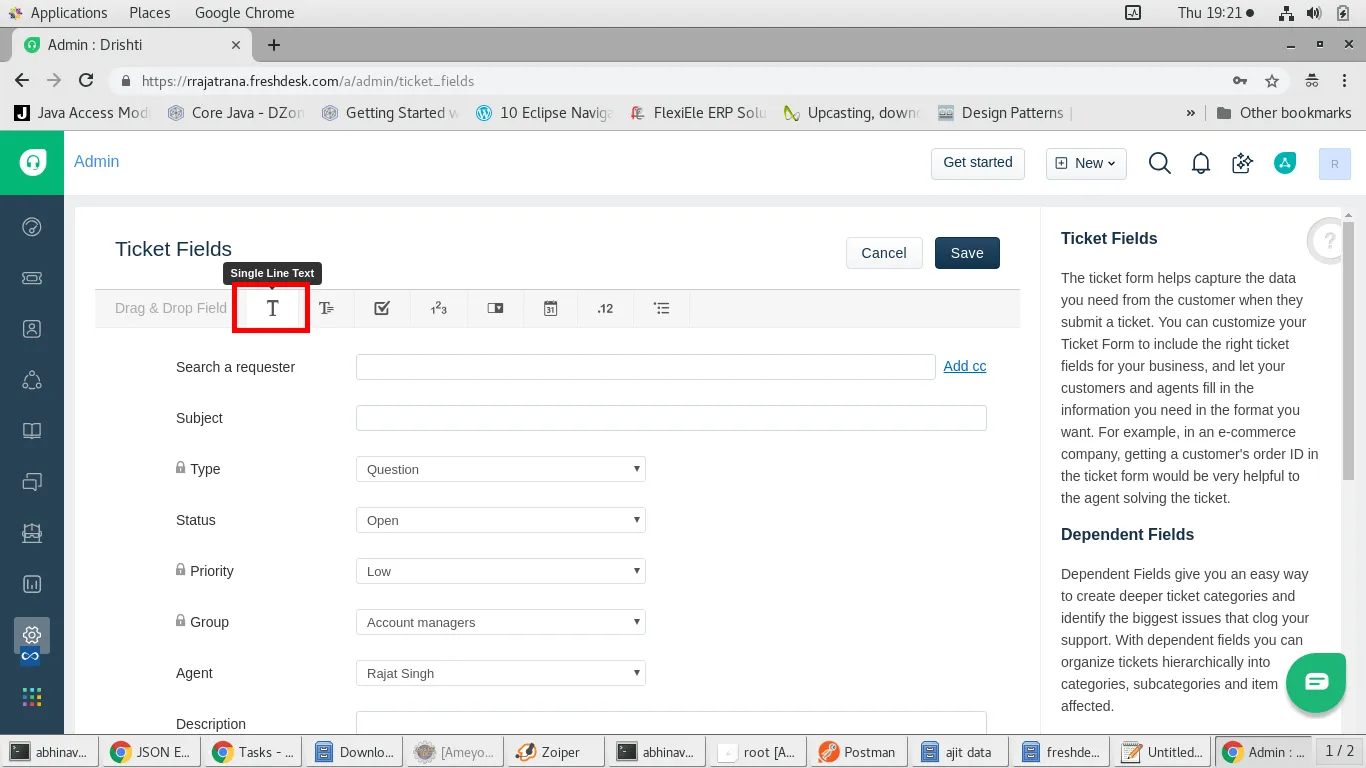Open the Dashboard from the sidebar

32,227
